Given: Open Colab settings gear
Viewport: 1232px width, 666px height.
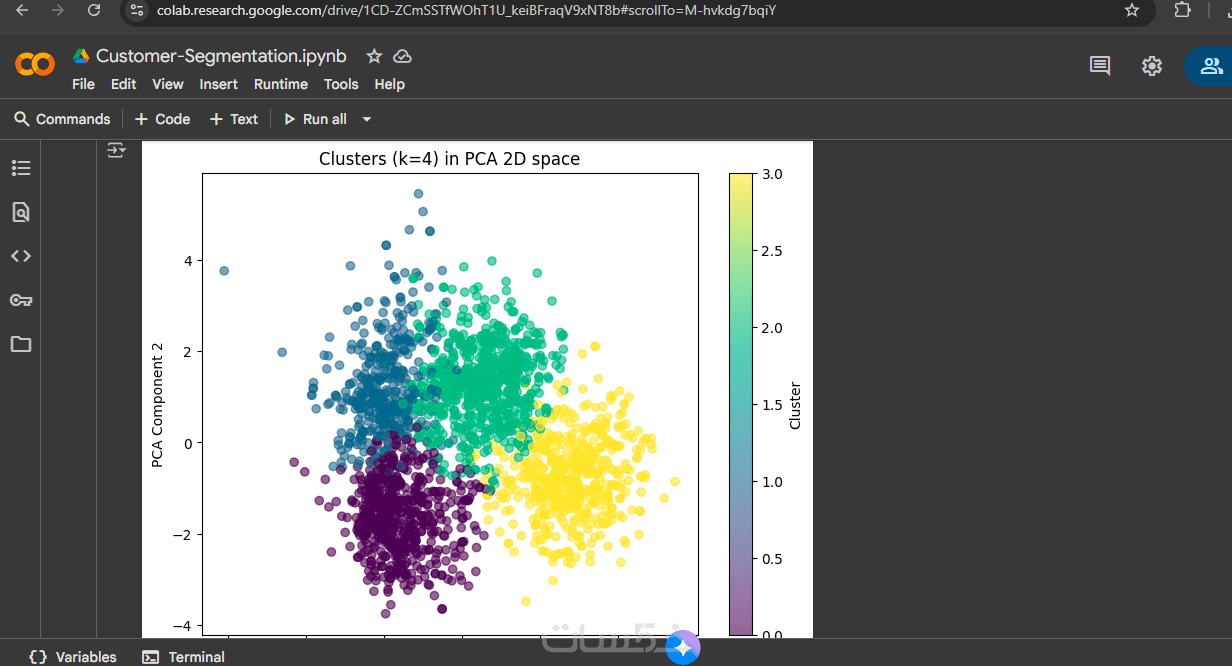Looking at the screenshot, I should tap(1152, 66).
